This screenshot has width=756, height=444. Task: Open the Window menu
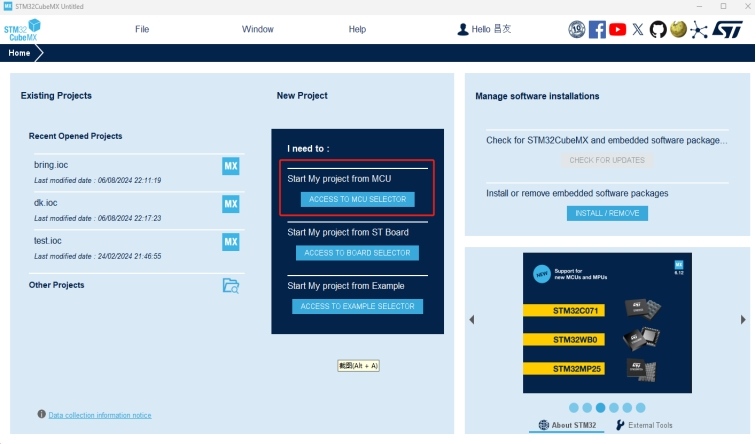[257, 30]
